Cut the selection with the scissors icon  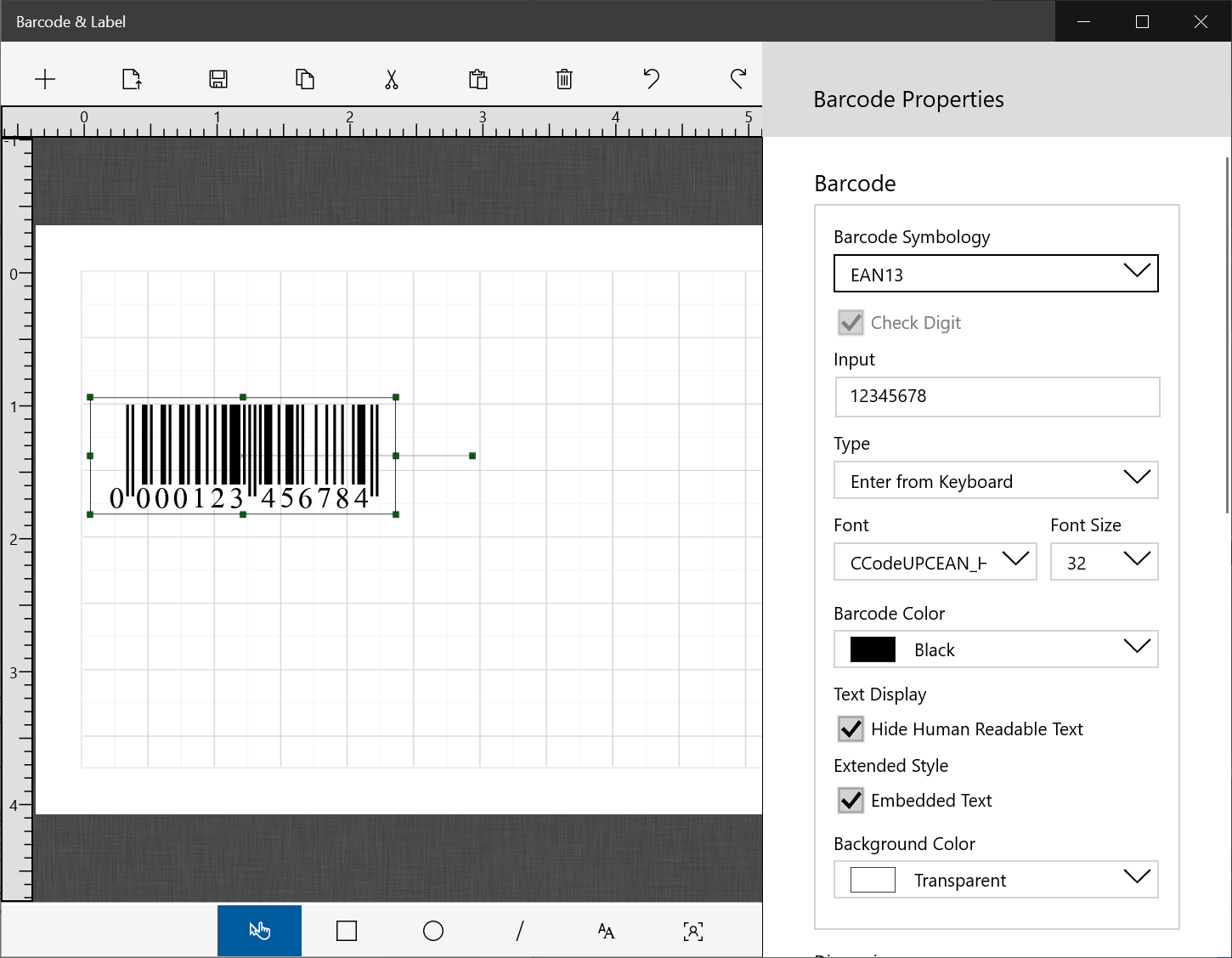(392, 79)
